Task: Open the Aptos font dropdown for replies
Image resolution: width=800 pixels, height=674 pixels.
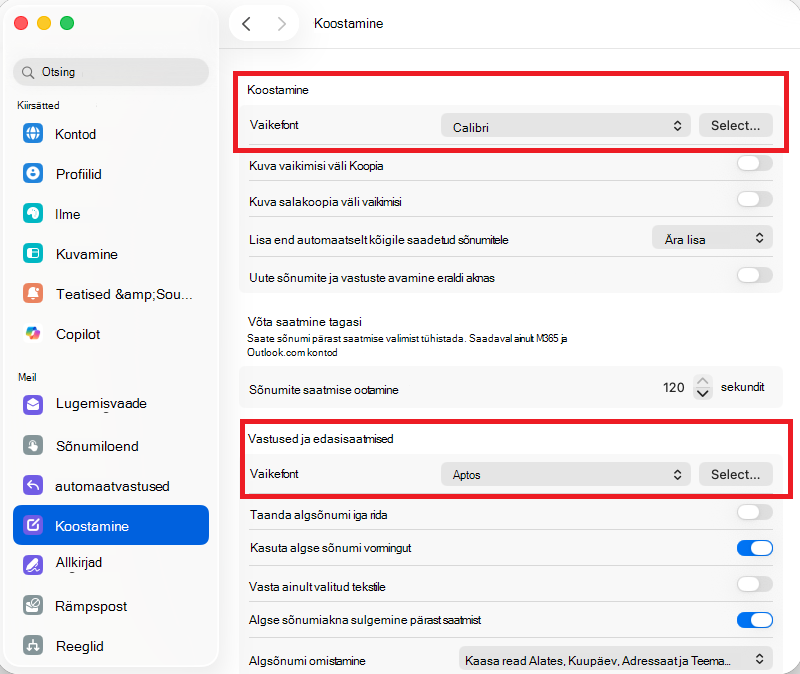Action: pyautogui.click(x=565, y=475)
